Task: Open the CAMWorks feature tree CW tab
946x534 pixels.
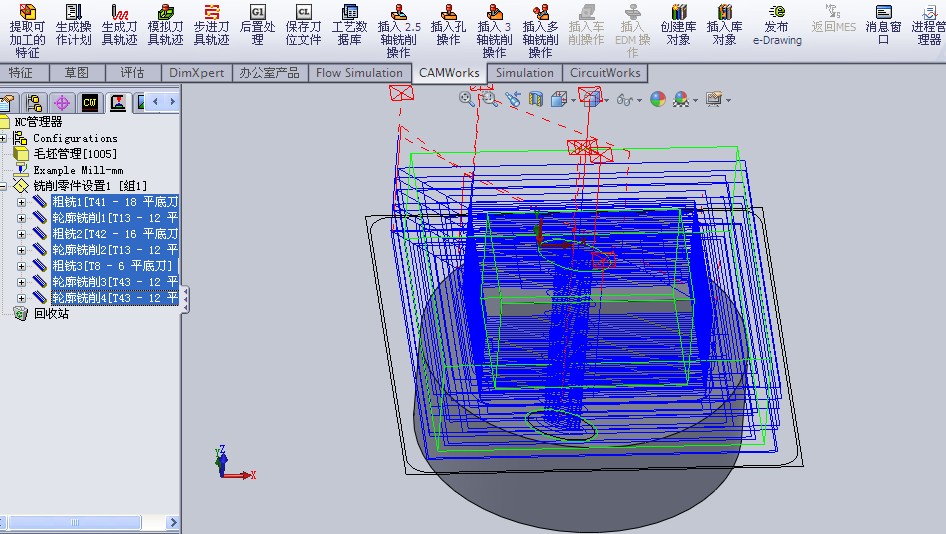Action: point(90,103)
